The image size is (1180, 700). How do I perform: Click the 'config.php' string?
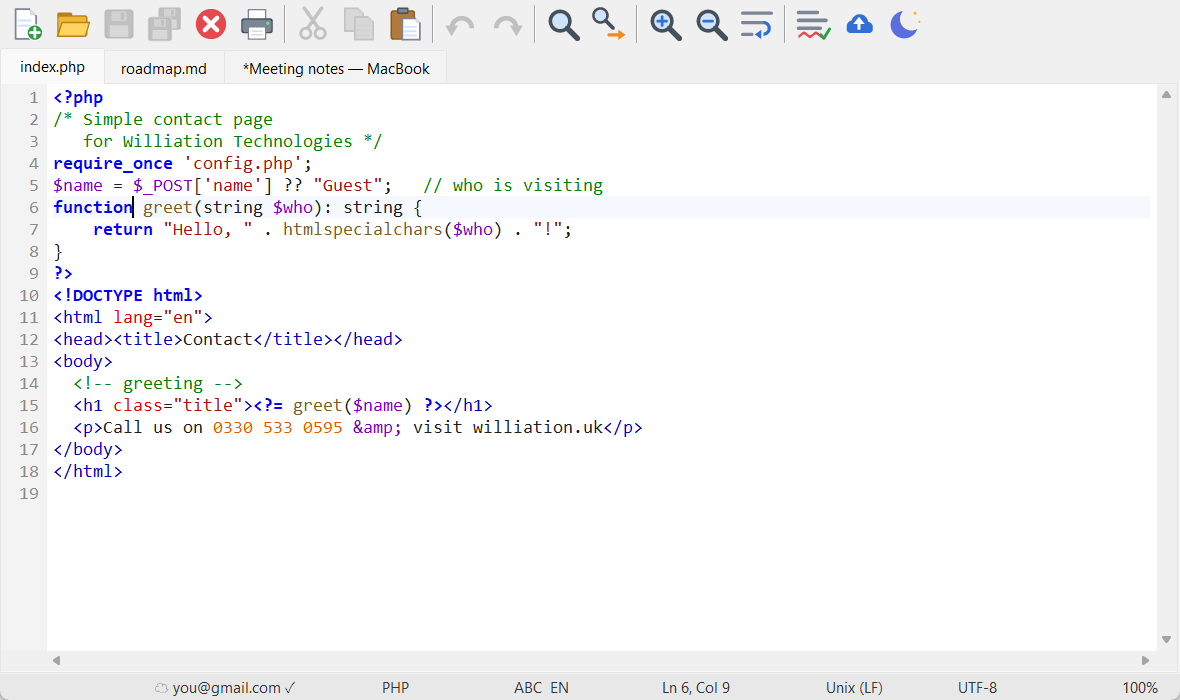(243, 163)
